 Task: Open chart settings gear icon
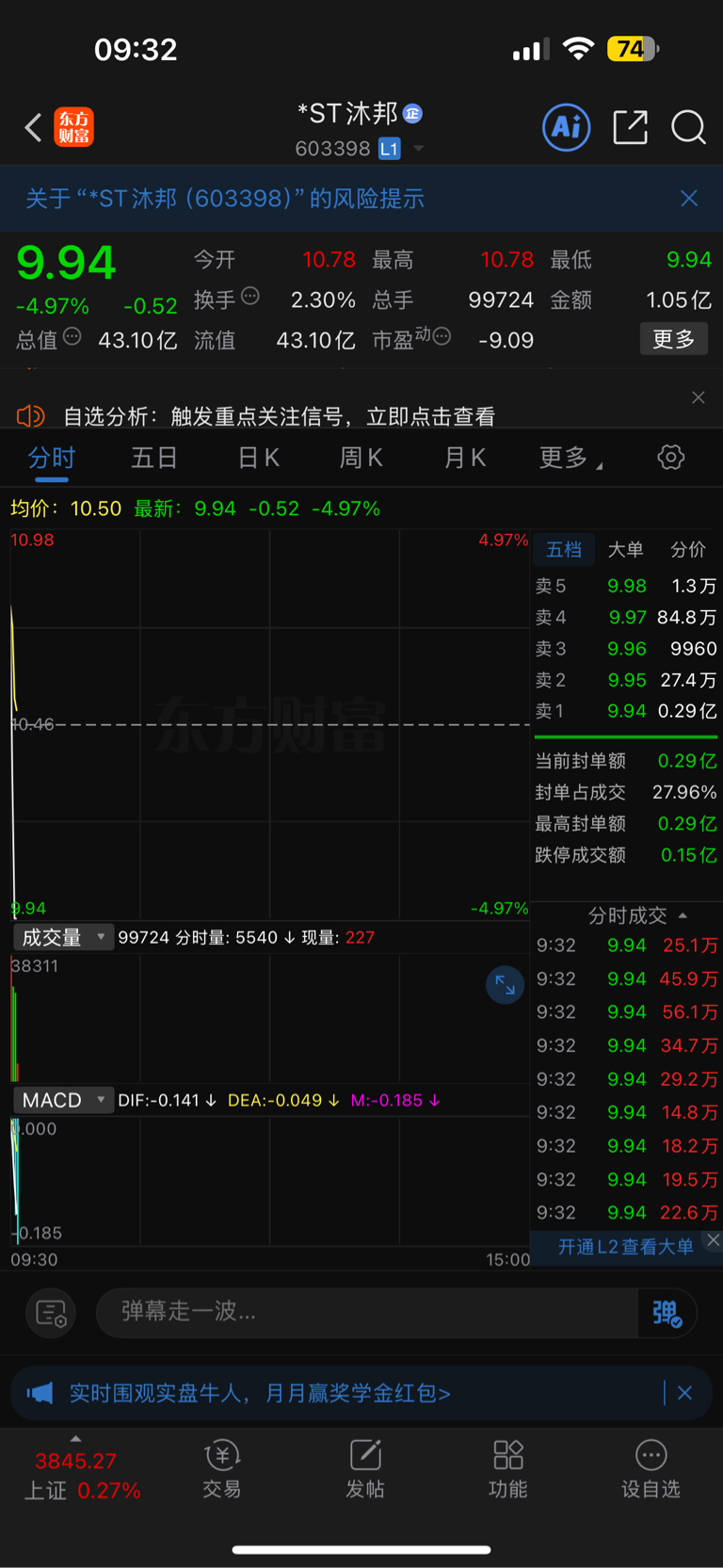coord(671,458)
